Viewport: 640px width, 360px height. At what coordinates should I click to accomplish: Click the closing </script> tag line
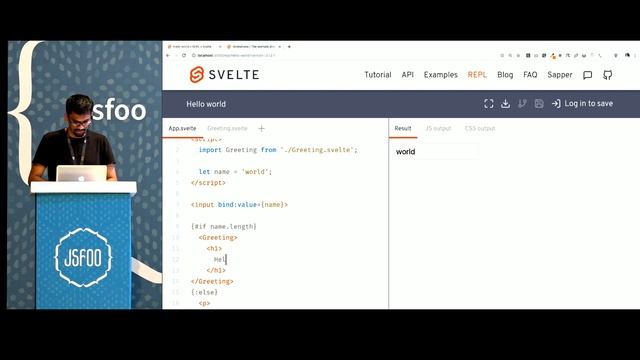(208, 183)
